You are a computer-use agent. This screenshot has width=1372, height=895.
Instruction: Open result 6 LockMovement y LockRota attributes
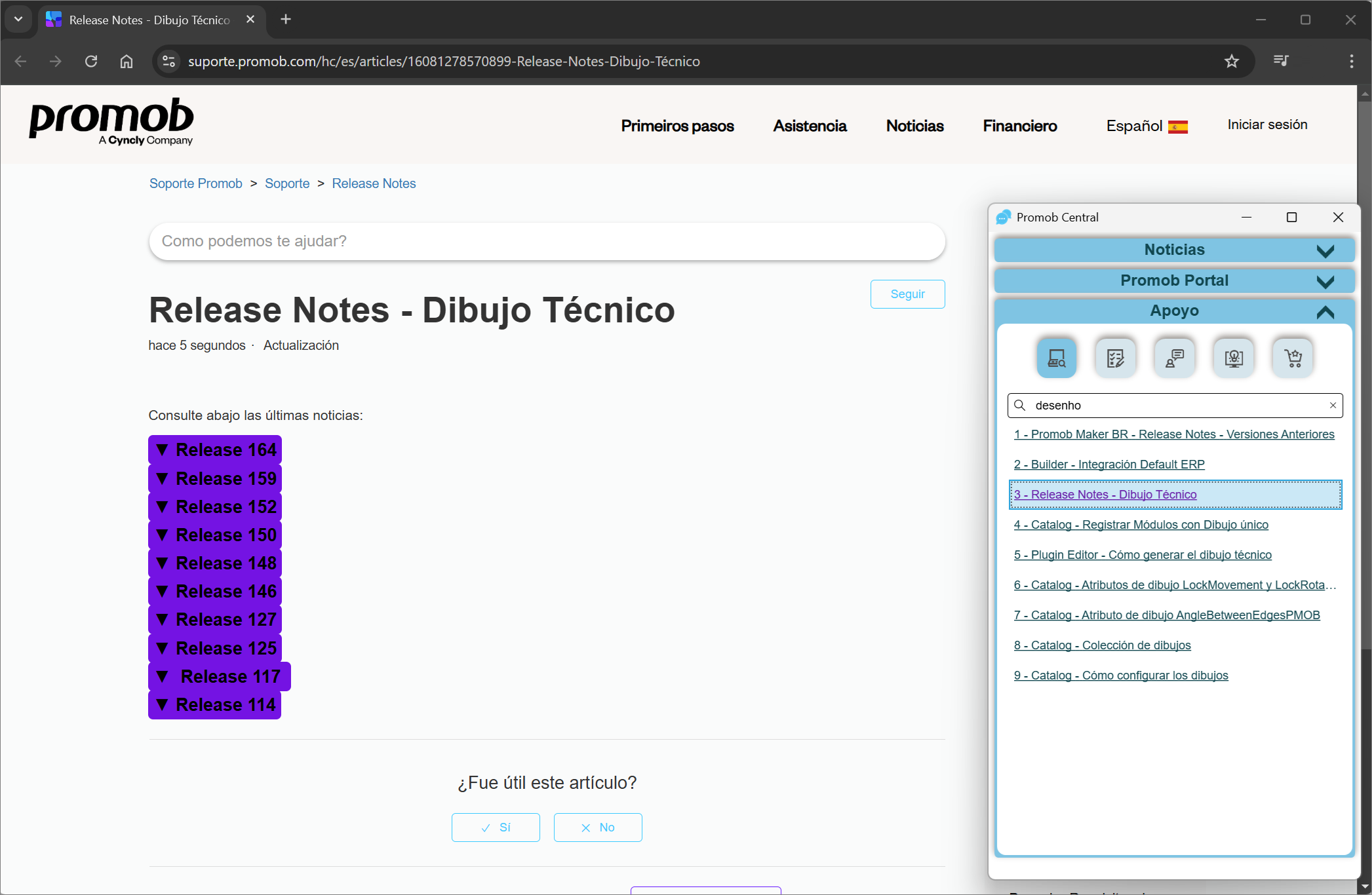click(x=1175, y=585)
